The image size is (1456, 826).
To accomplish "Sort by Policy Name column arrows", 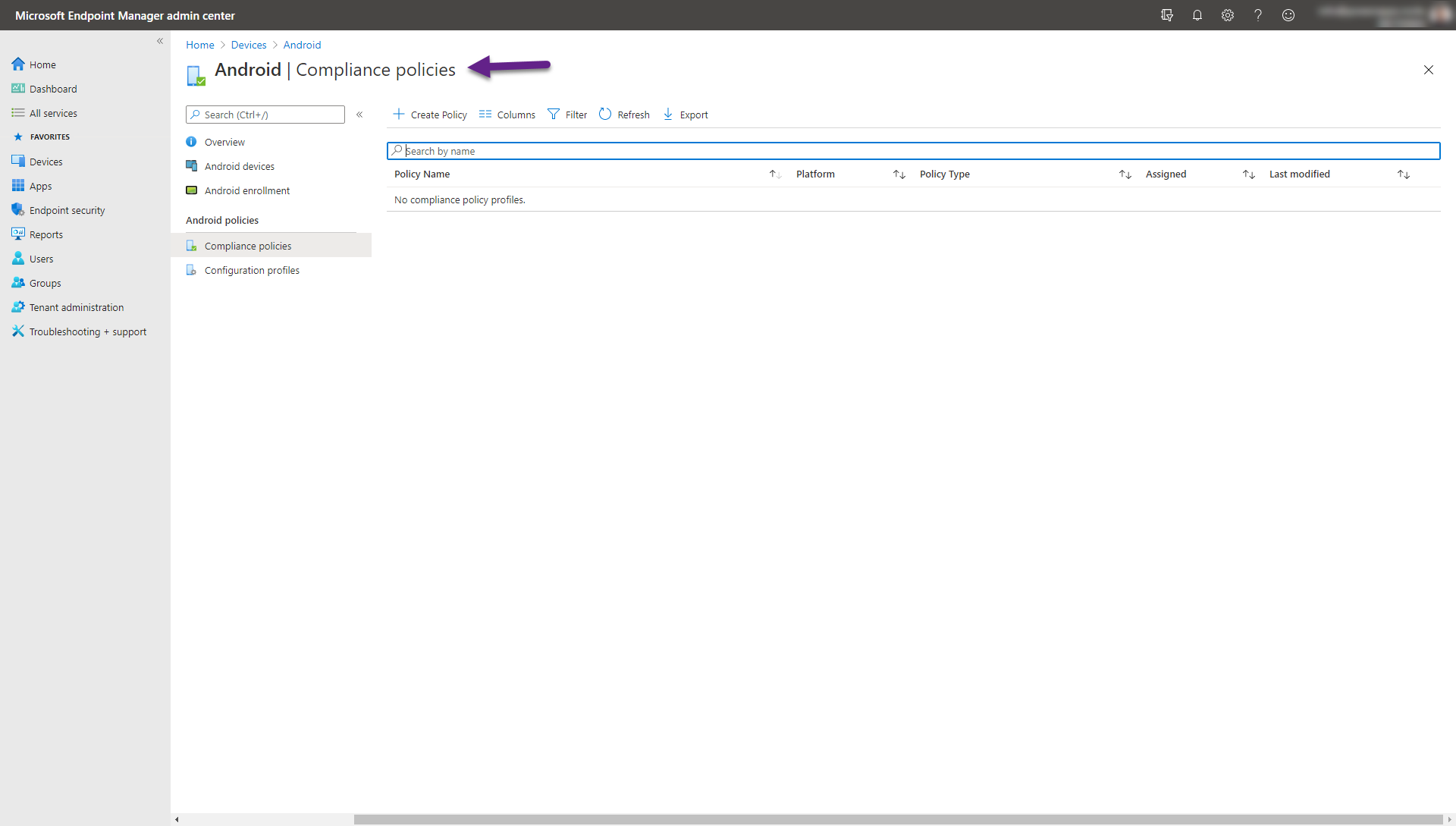I will pyautogui.click(x=775, y=174).
